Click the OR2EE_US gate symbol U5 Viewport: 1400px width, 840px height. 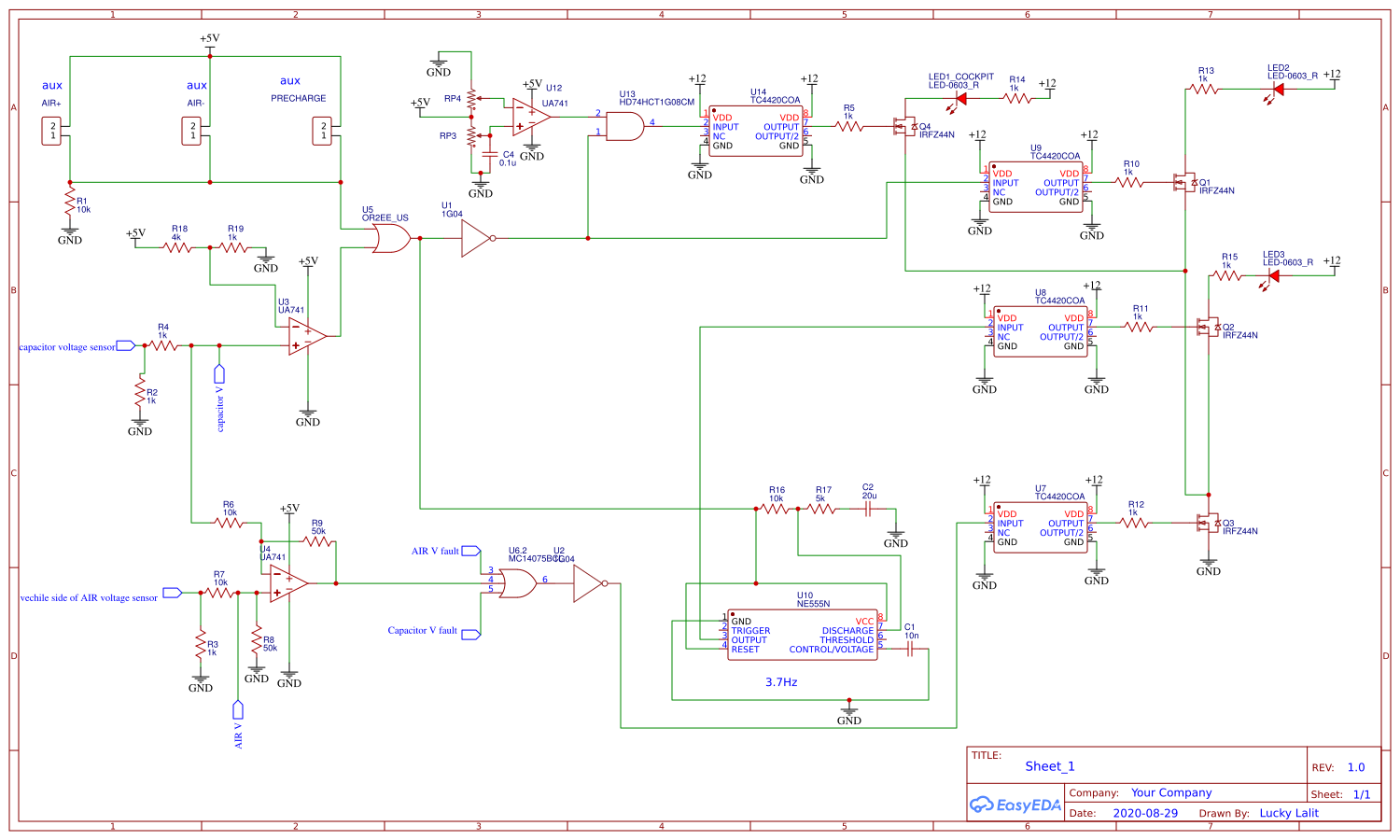coord(392,238)
